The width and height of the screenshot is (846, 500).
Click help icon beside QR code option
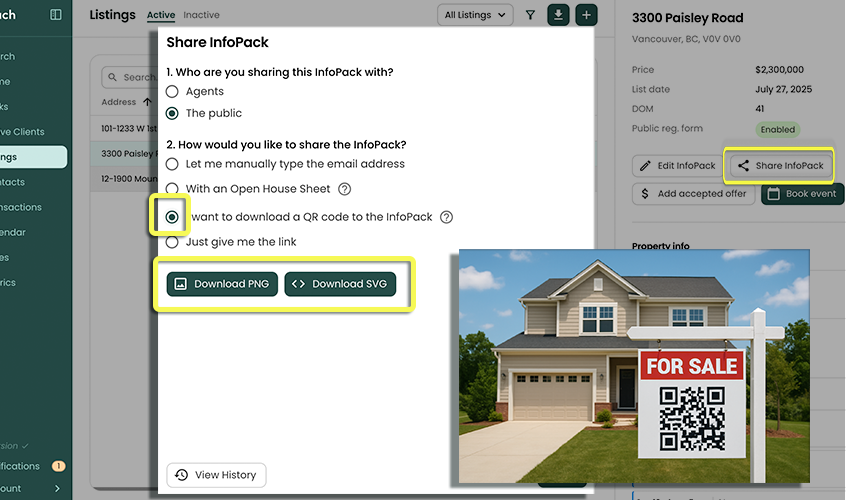tap(447, 217)
